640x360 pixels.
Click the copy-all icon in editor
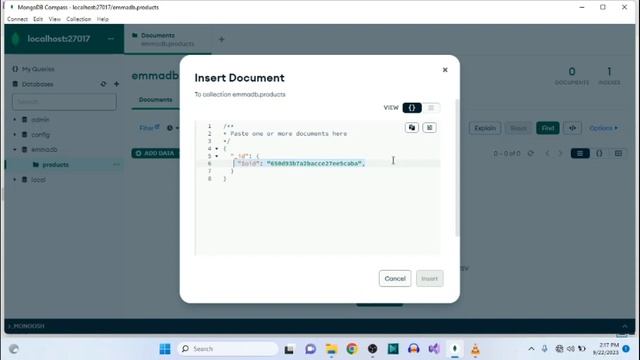[x=411, y=128]
